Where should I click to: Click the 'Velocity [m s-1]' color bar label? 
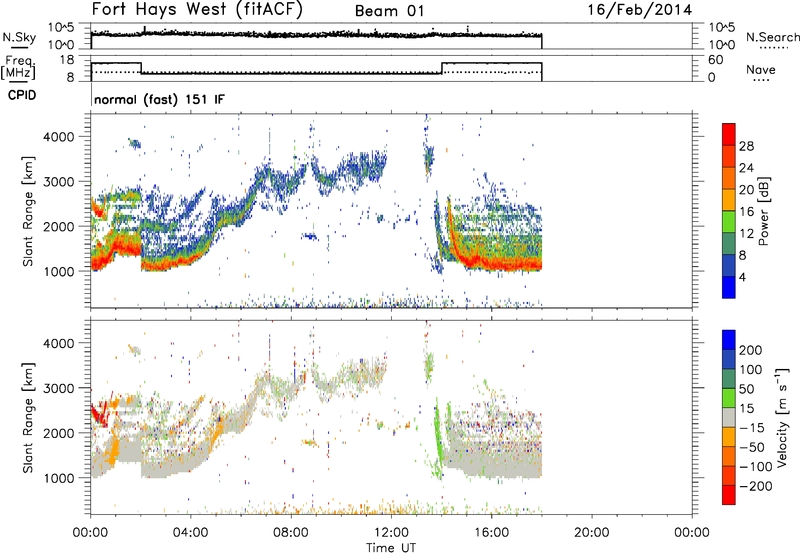[x=781, y=417]
